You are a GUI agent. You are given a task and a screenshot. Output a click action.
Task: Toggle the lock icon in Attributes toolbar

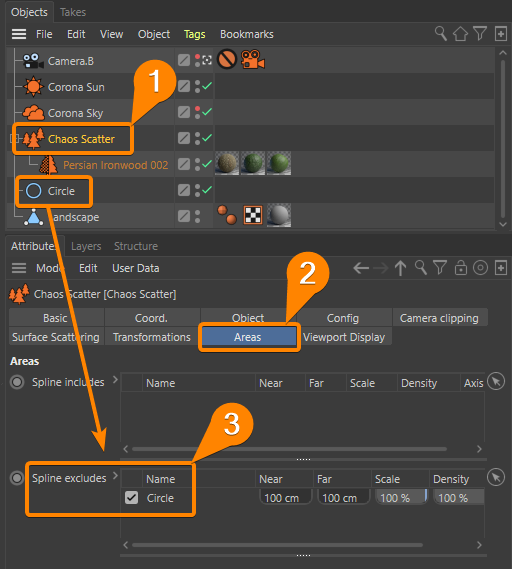pos(461,268)
